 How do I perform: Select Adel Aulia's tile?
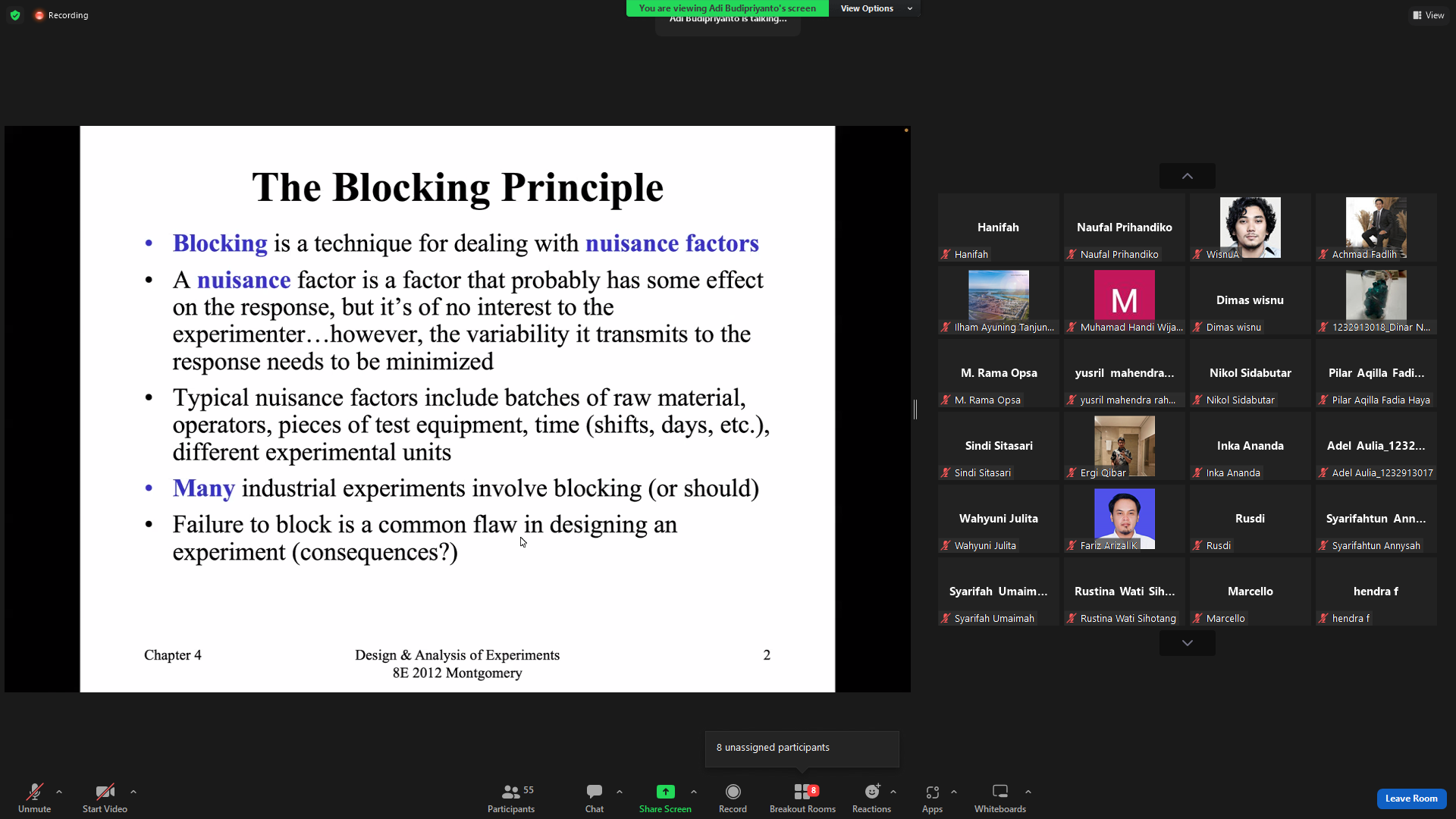coord(1376,446)
